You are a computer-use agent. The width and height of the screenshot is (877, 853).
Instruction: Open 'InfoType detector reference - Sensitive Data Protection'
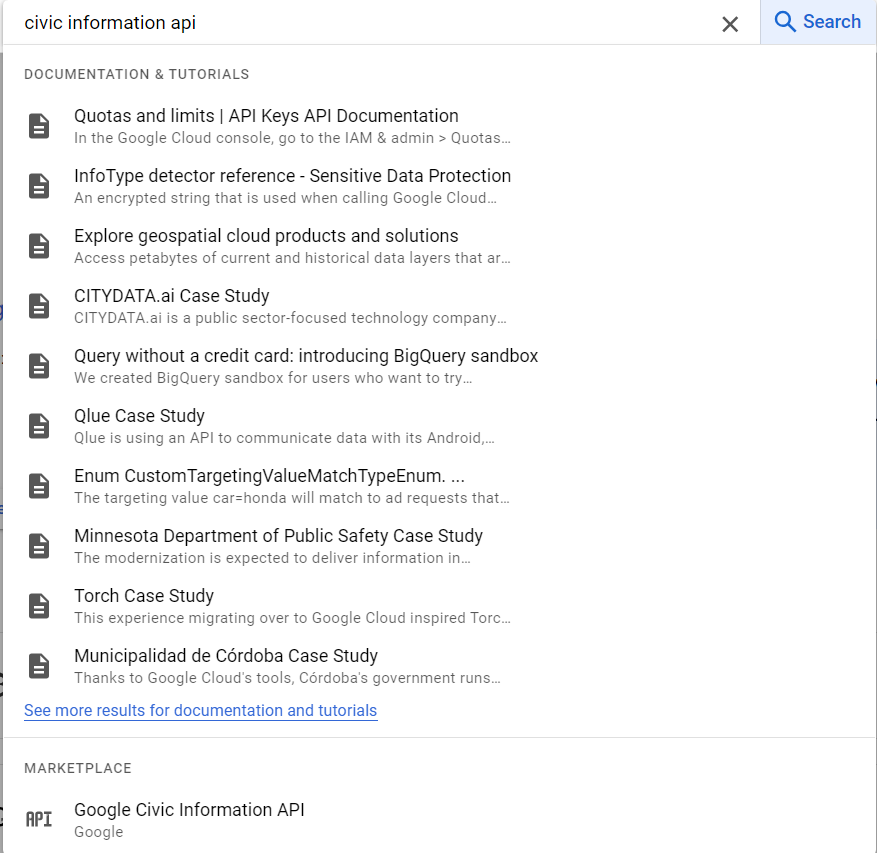click(293, 176)
